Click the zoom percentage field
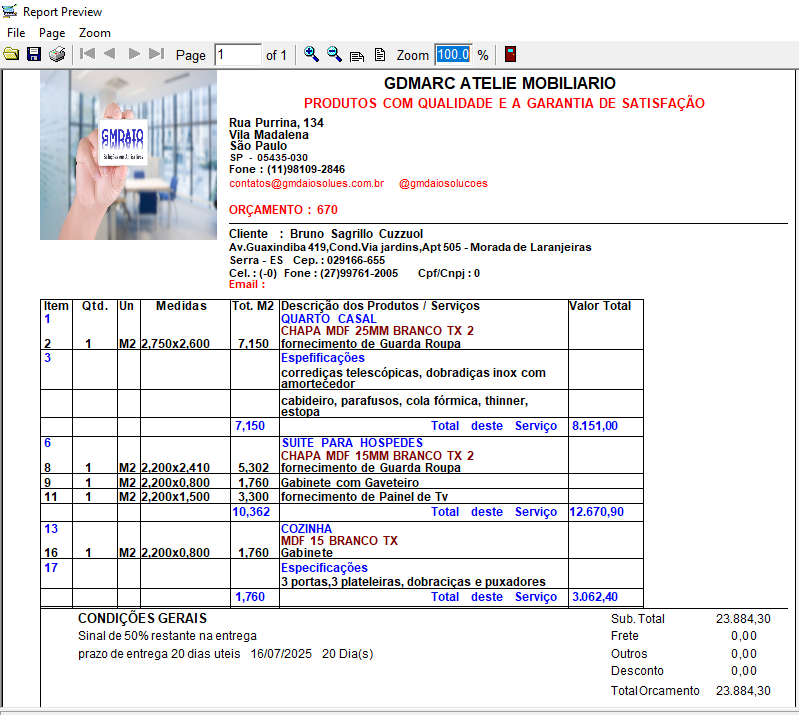This screenshot has height=715, width=799. (x=454, y=55)
